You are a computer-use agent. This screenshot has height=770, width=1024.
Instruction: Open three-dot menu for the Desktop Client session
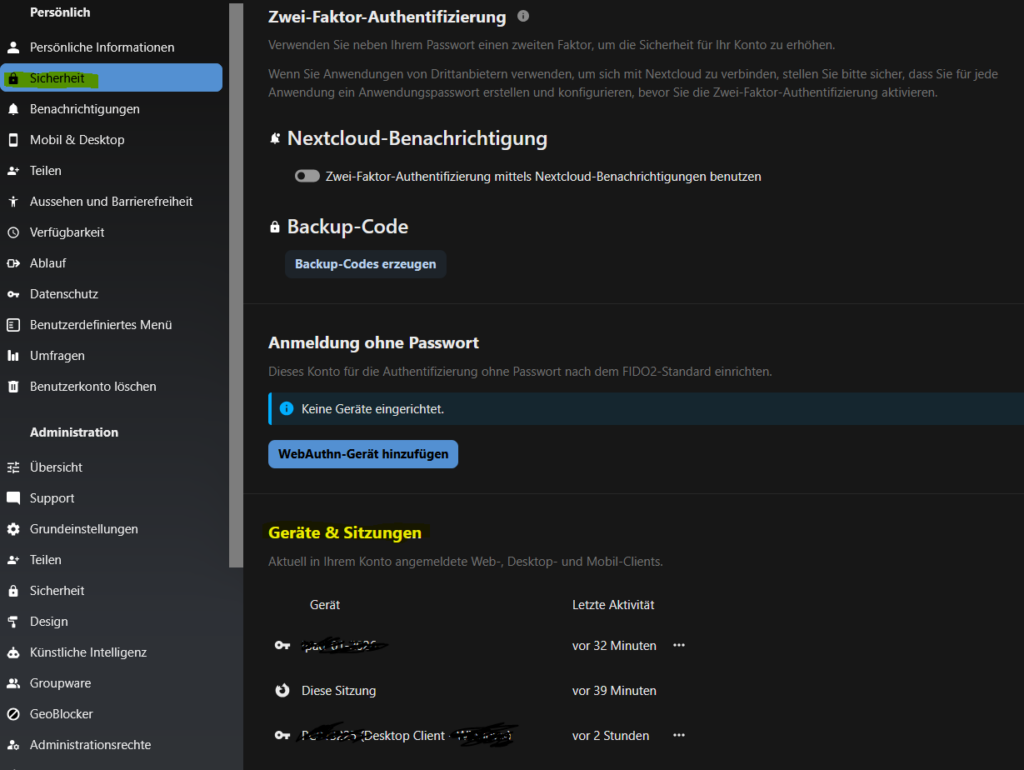(679, 736)
